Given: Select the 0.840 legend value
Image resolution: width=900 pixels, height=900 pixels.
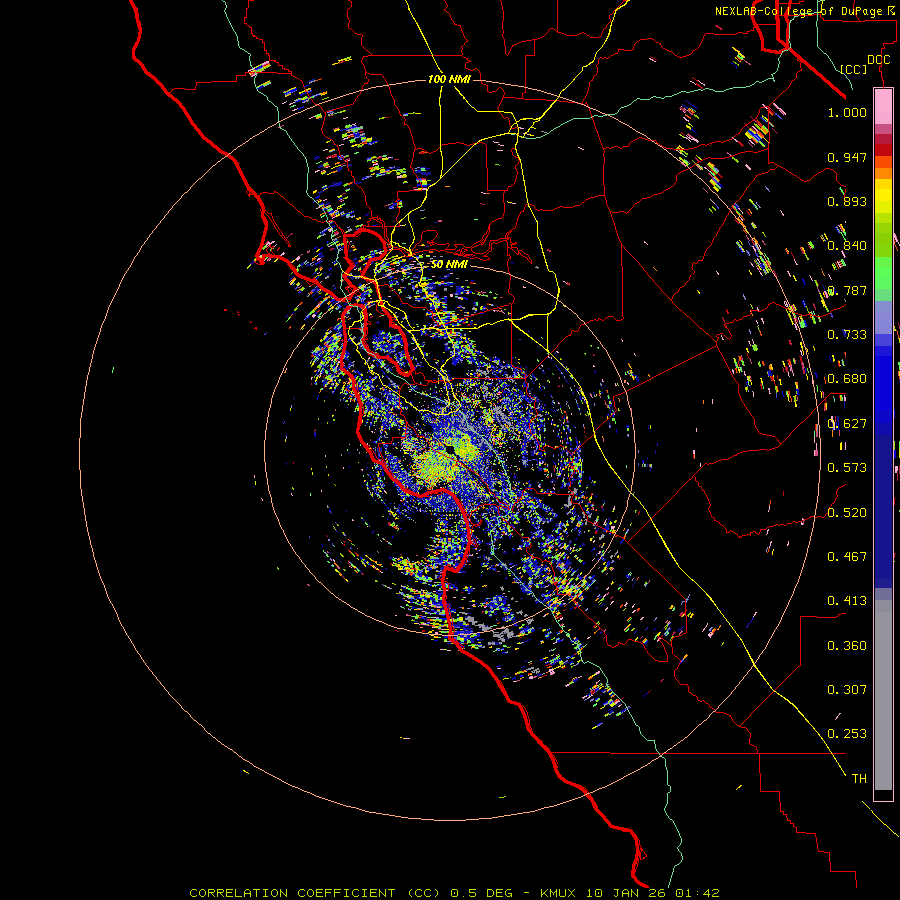Looking at the screenshot, I should [x=847, y=246].
